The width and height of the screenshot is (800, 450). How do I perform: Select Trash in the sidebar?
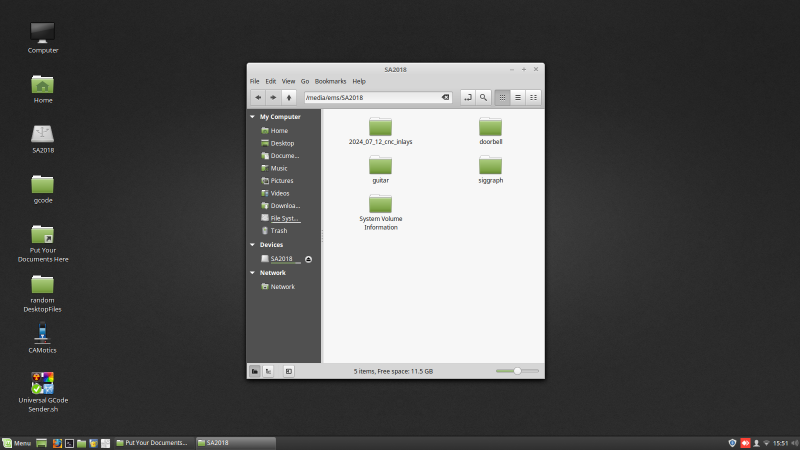(279, 231)
